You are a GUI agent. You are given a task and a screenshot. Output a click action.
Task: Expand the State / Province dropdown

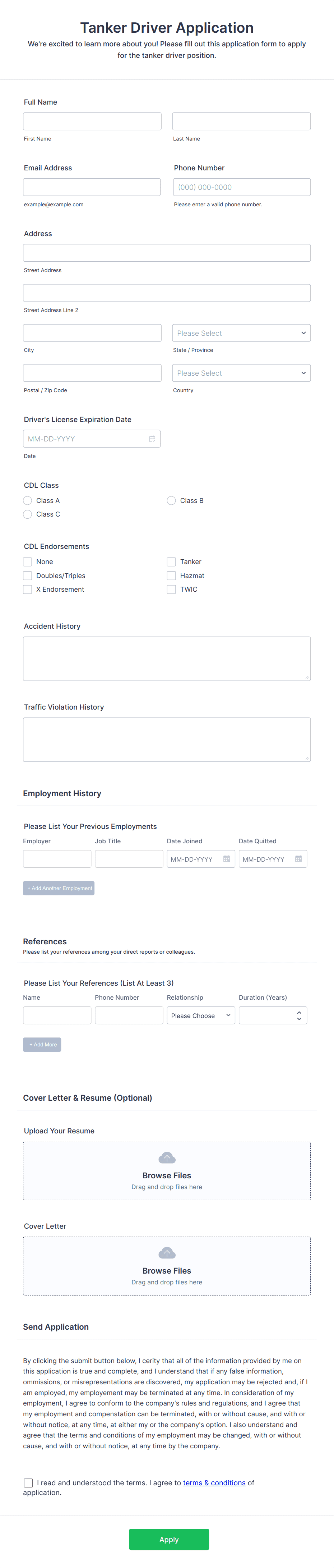242,333
